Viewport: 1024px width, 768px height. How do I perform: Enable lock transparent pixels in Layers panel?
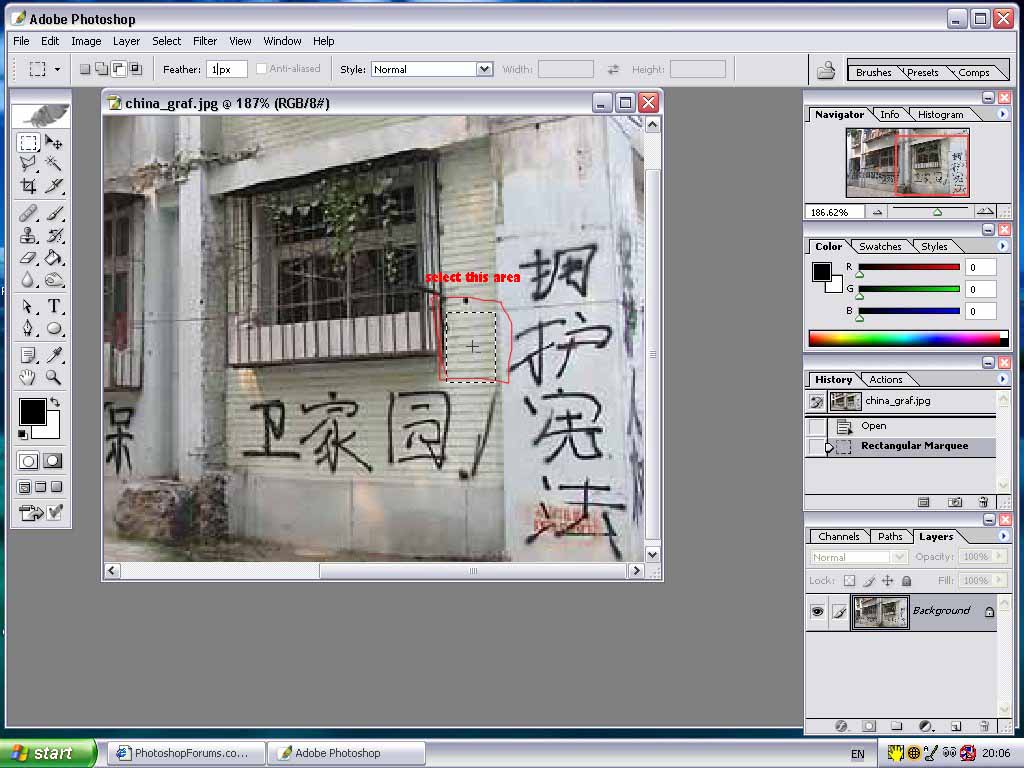coord(850,580)
